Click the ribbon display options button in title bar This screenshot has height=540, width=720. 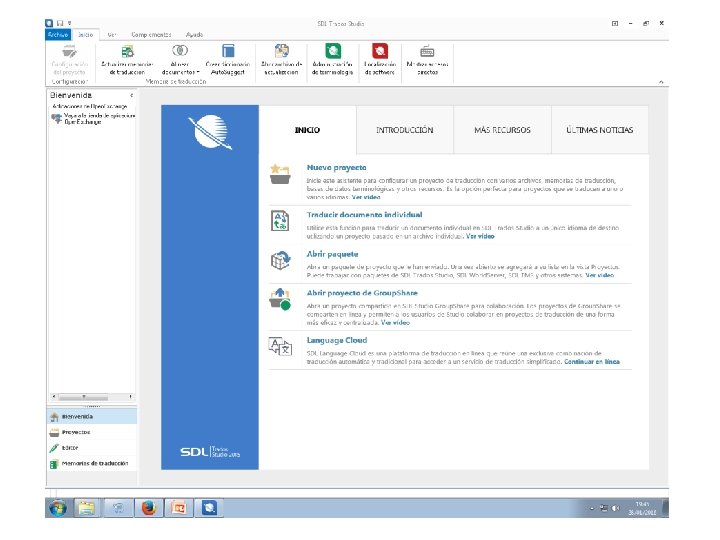point(615,23)
